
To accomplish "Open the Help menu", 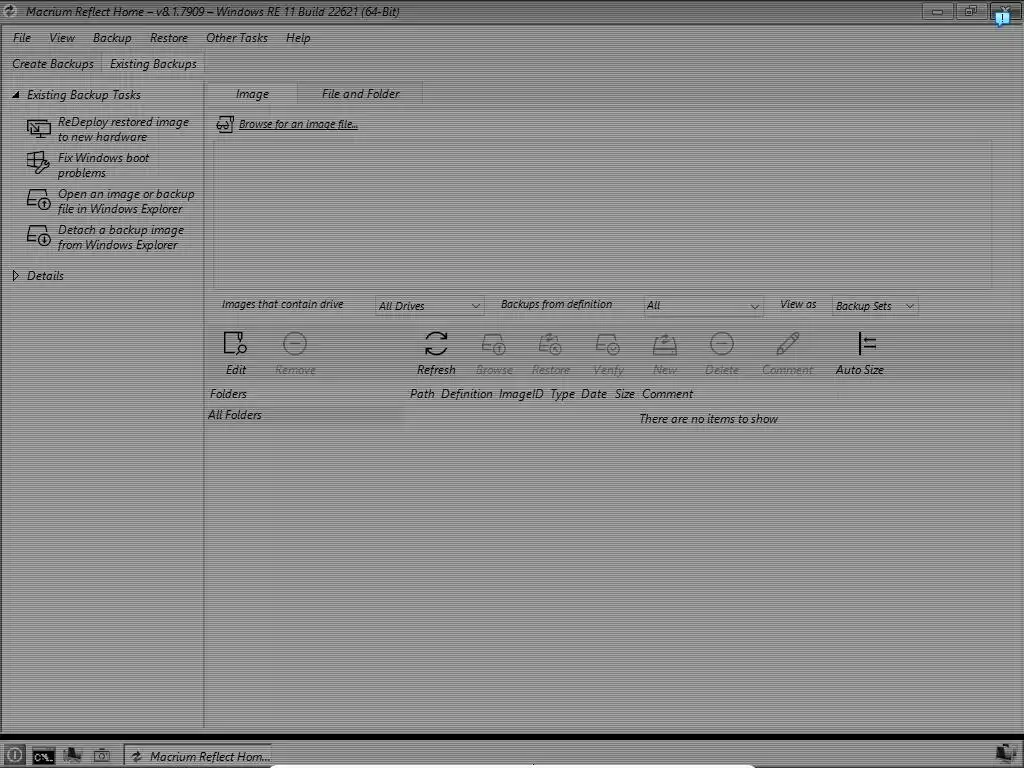I will (298, 38).
